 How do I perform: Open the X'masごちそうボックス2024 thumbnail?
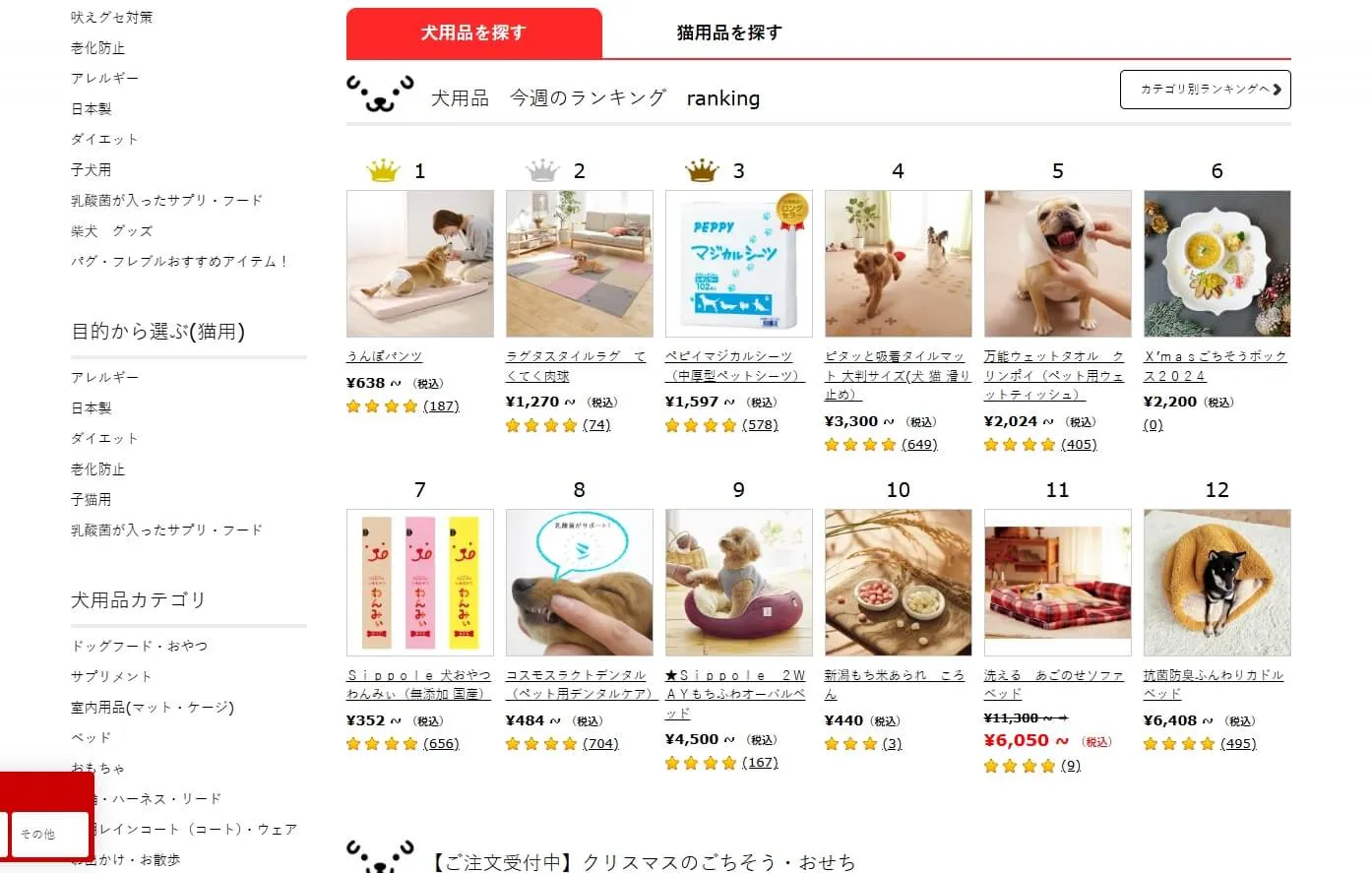pyautogui.click(x=1216, y=264)
